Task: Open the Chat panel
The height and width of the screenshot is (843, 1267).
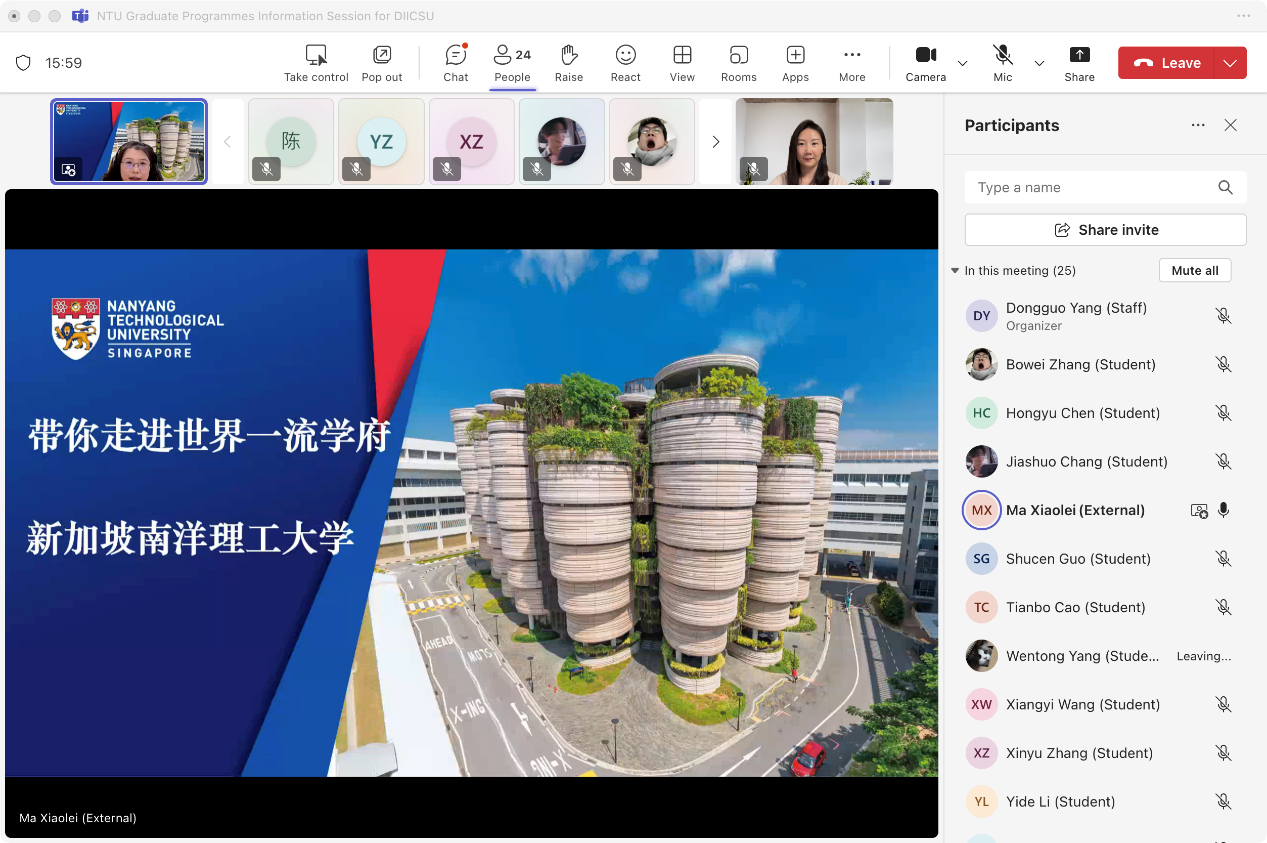Action: click(456, 63)
